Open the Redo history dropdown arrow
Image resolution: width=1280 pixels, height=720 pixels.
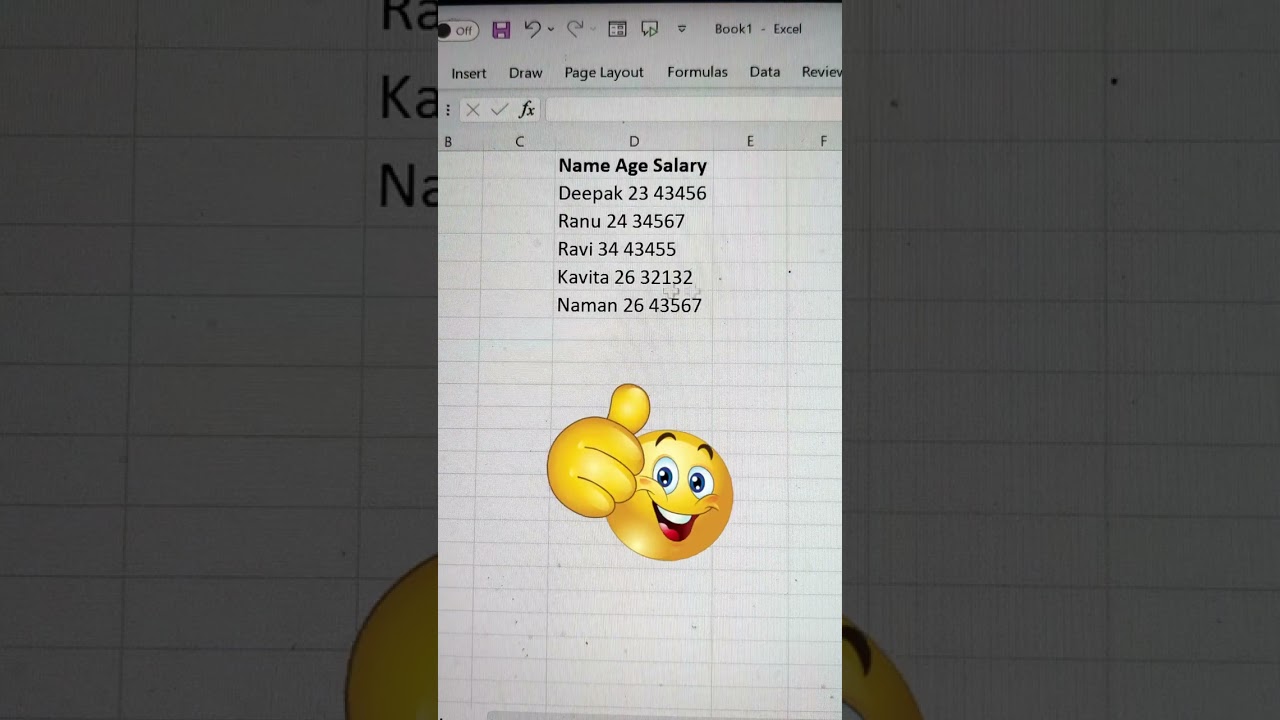point(592,30)
